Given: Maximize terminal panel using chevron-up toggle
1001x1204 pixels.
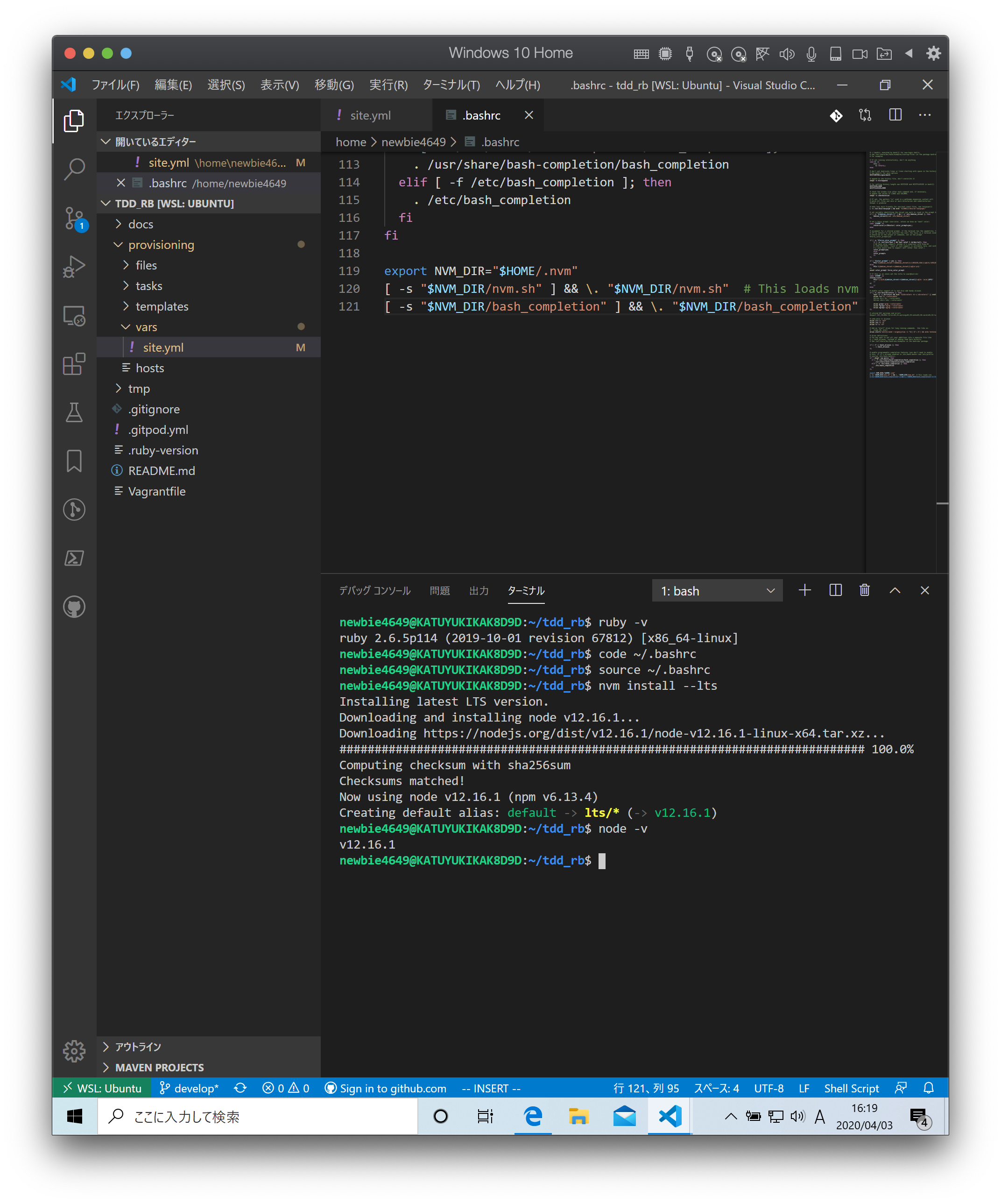Looking at the screenshot, I should pyautogui.click(x=895, y=590).
